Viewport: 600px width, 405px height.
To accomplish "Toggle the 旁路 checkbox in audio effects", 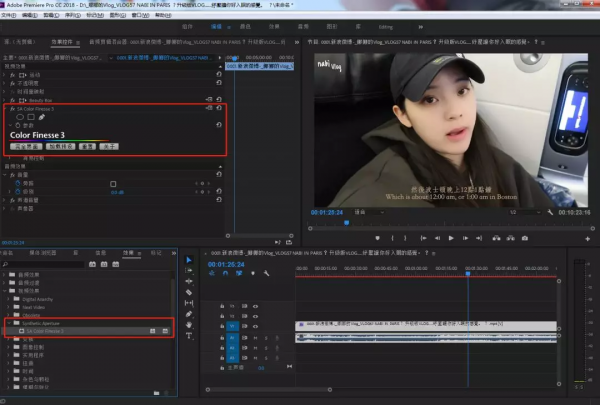I will [113, 184].
